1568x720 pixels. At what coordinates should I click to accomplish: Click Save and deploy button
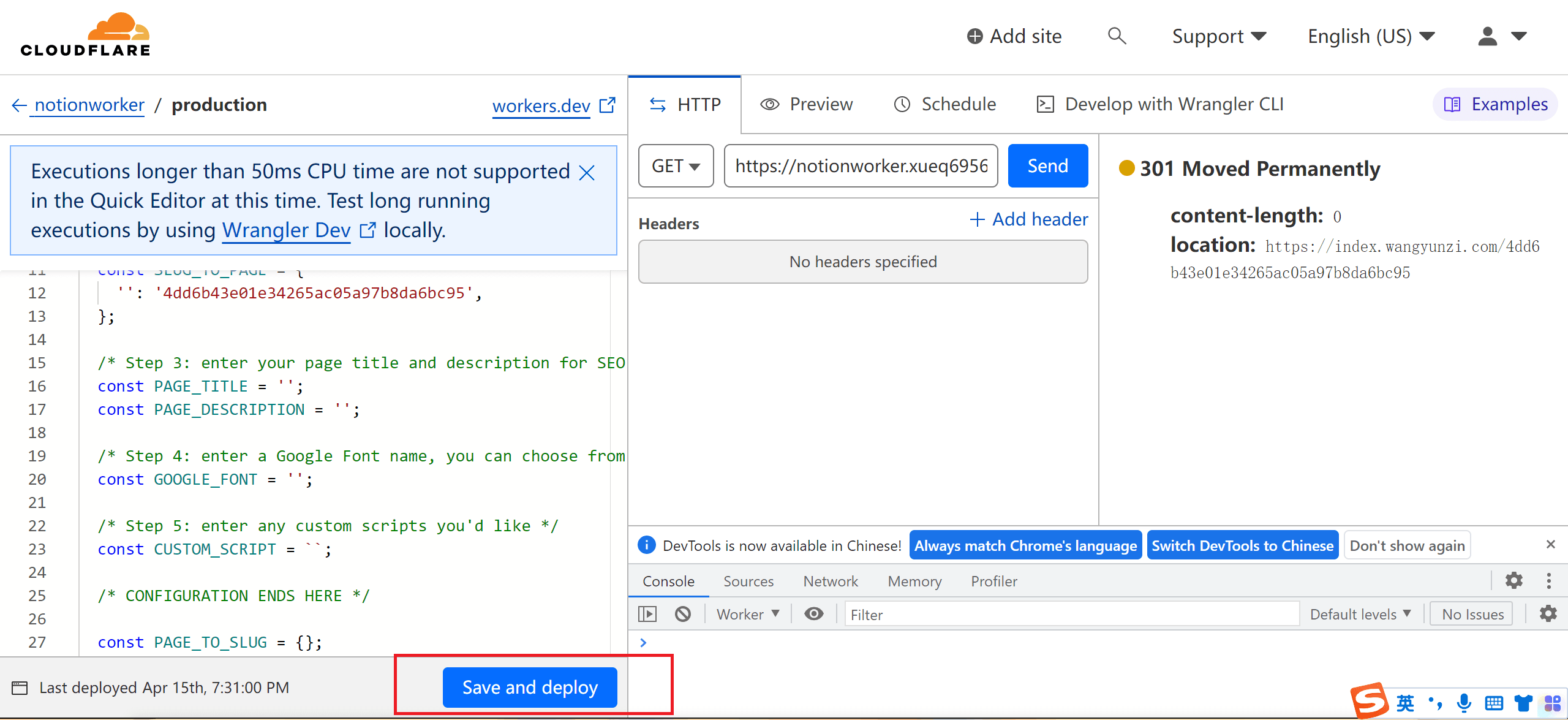pos(529,688)
